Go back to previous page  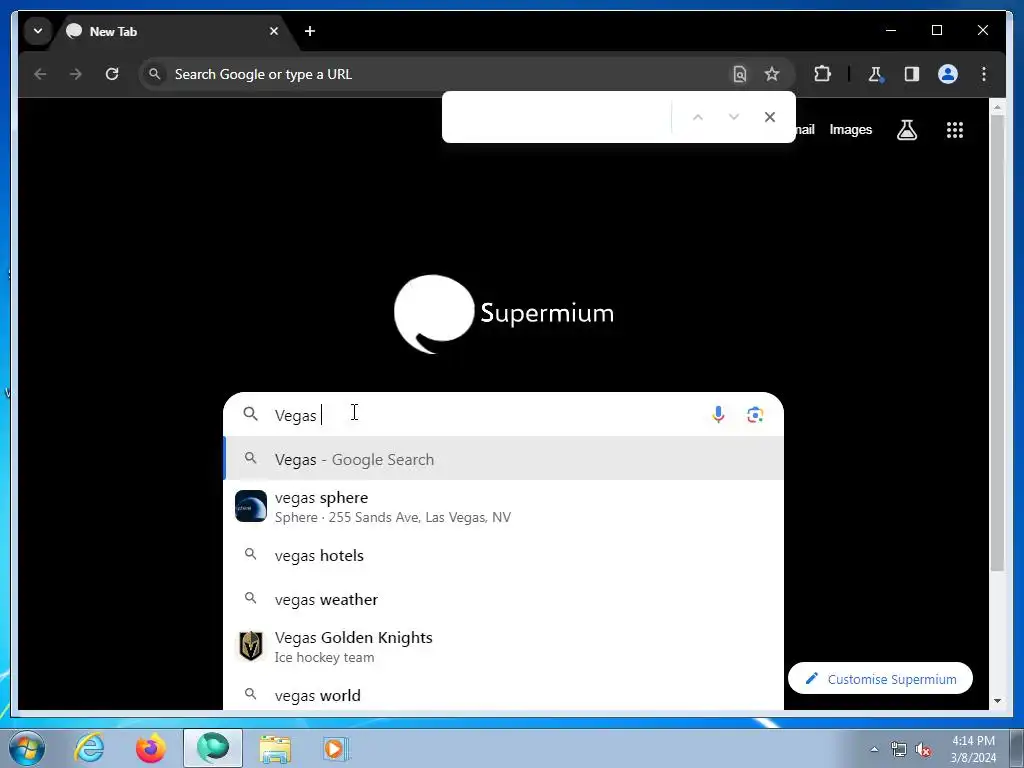pyautogui.click(x=40, y=74)
